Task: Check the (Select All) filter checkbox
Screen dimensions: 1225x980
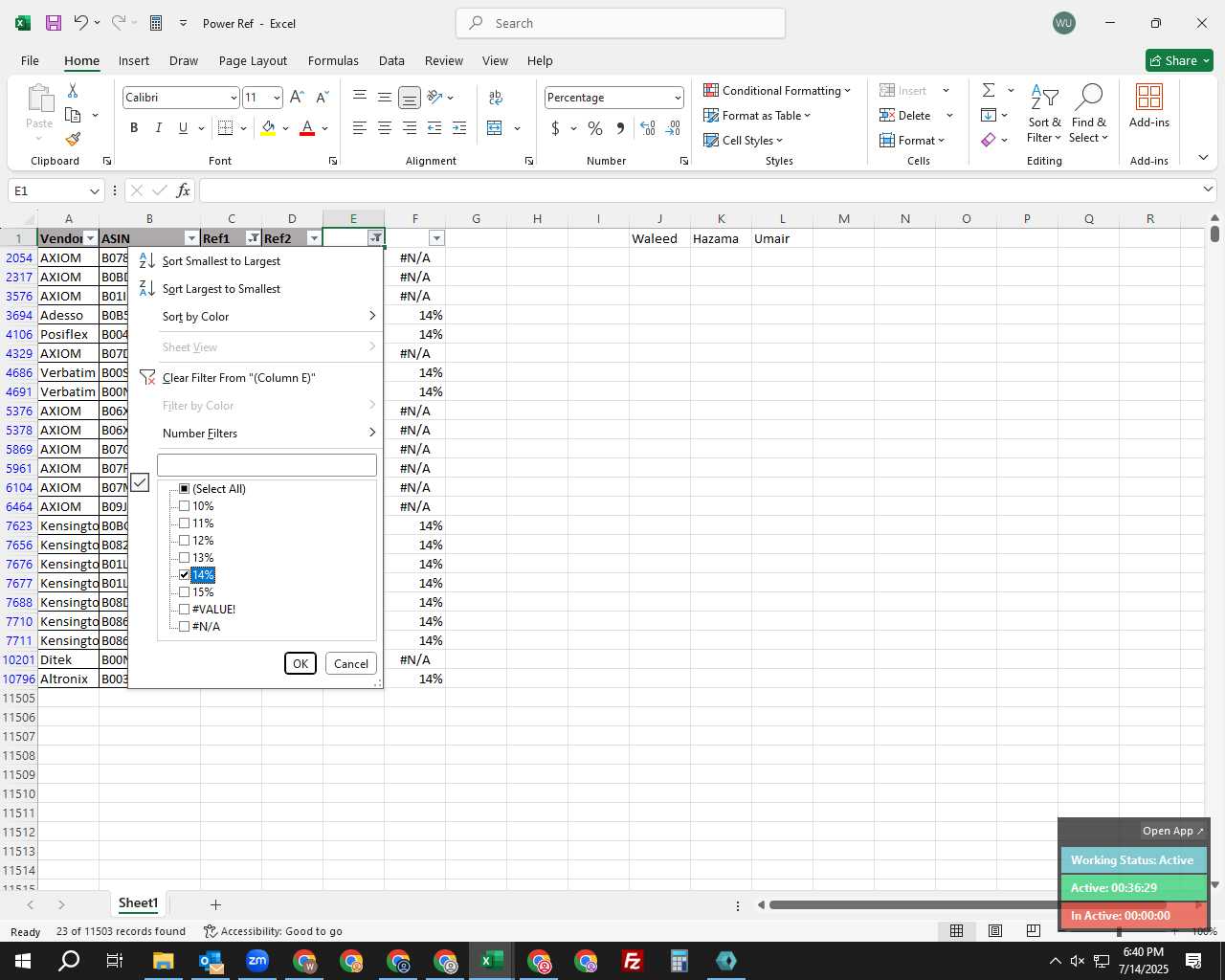Action: (x=185, y=488)
